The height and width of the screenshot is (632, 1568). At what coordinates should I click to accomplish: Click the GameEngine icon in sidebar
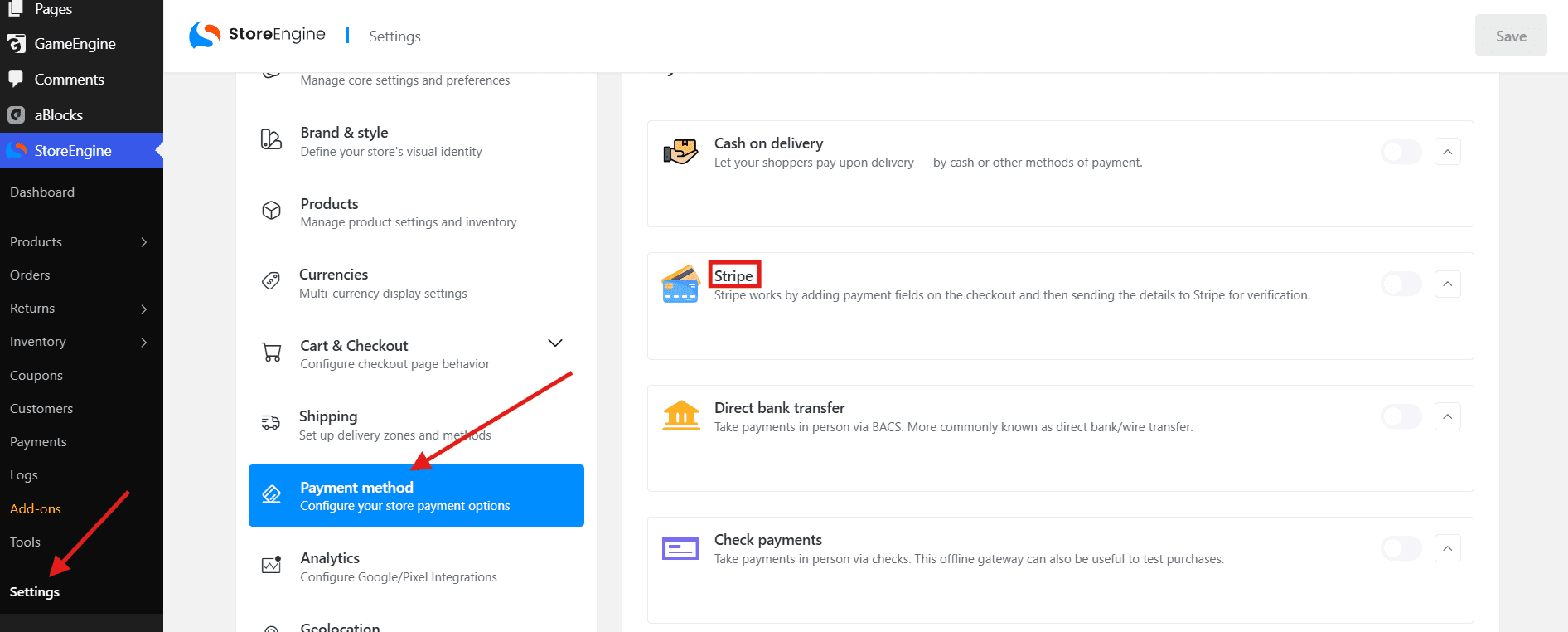pos(16,44)
